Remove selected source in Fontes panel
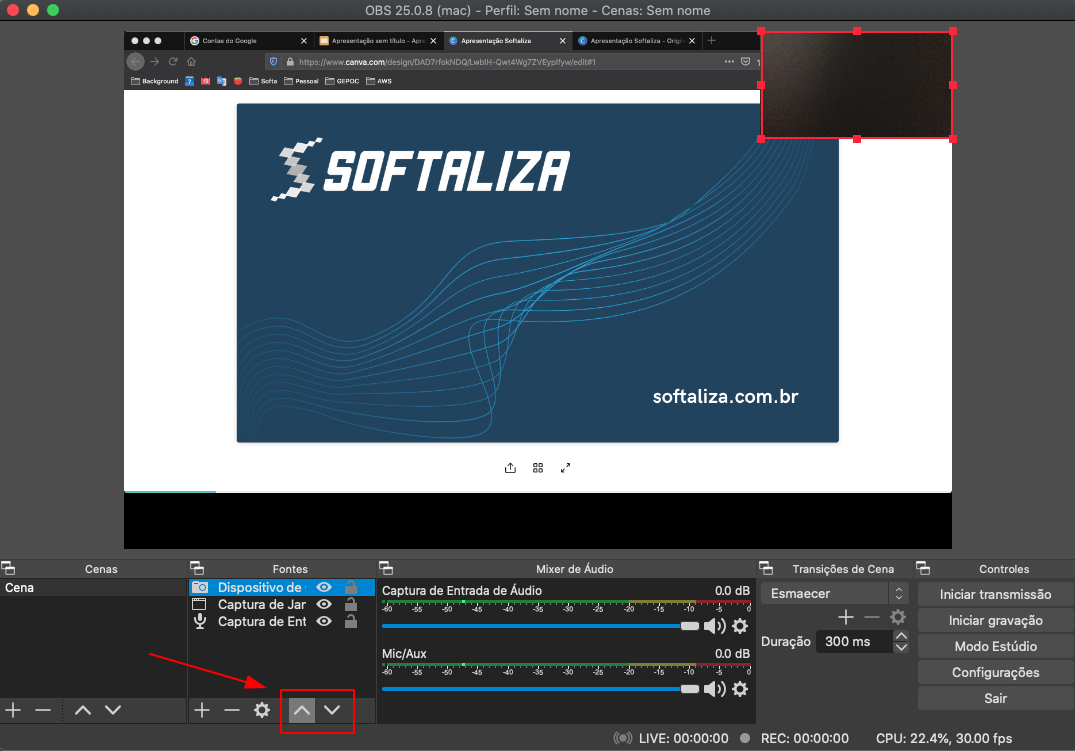Viewport: 1075px width, 751px height. pyautogui.click(x=232, y=710)
